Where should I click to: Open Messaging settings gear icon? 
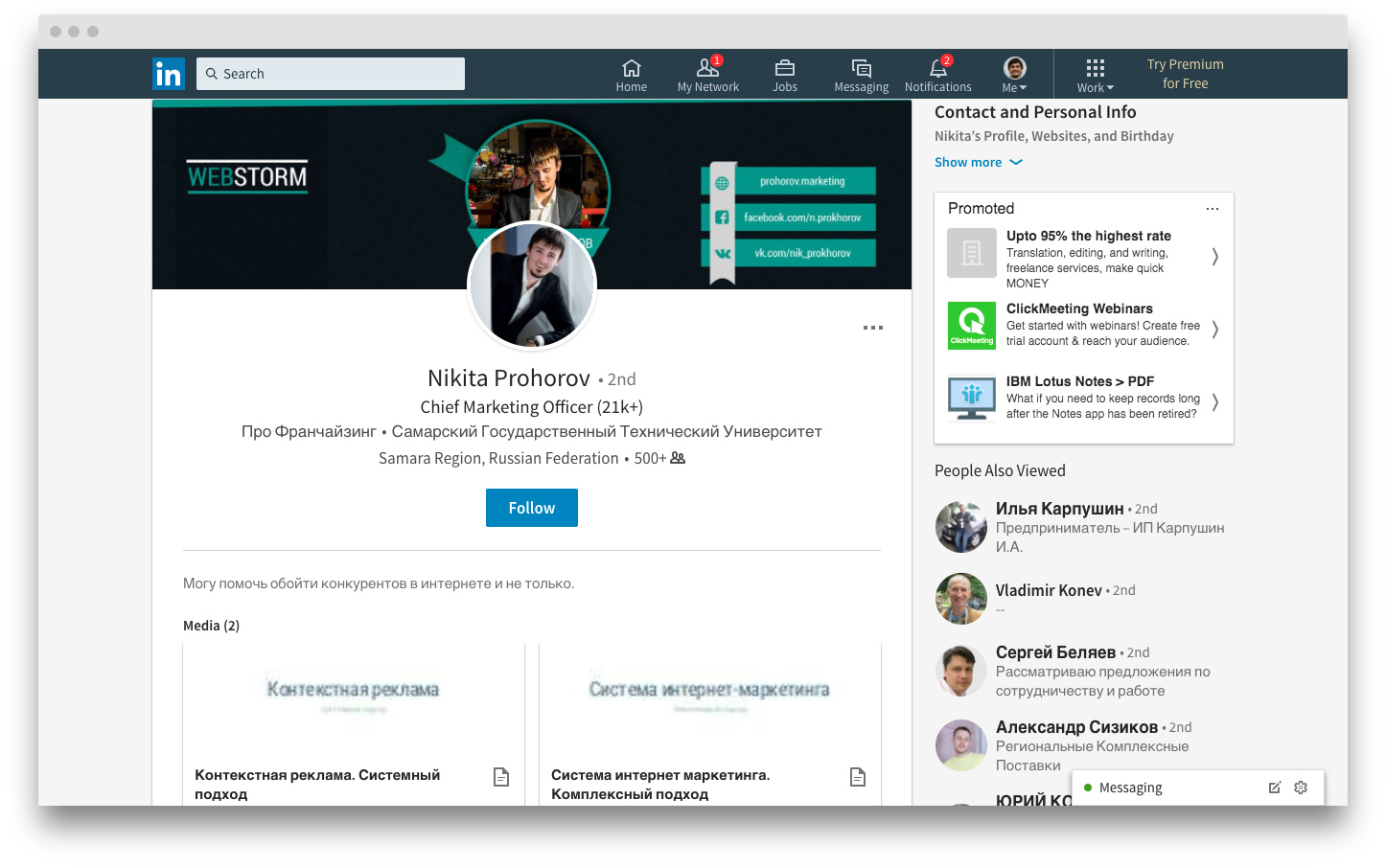click(1301, 788)
